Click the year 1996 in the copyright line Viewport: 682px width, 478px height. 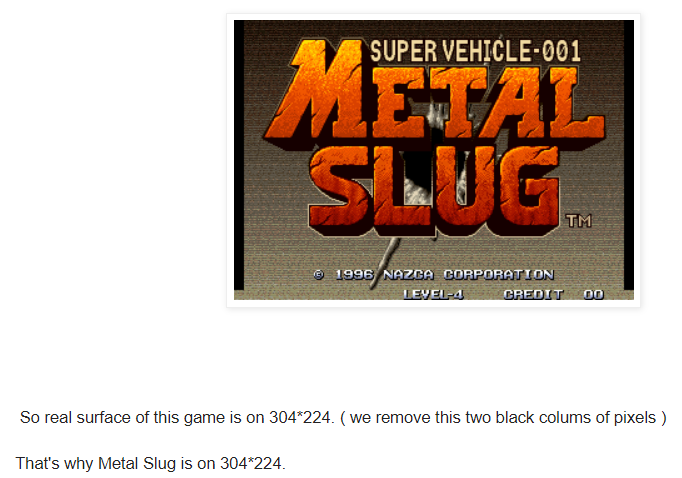click(354, 275)
